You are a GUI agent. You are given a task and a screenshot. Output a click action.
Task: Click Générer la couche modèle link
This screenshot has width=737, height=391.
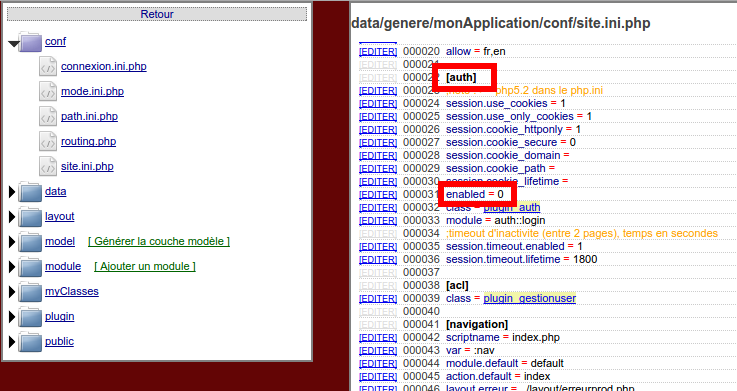tap(159, 241)
